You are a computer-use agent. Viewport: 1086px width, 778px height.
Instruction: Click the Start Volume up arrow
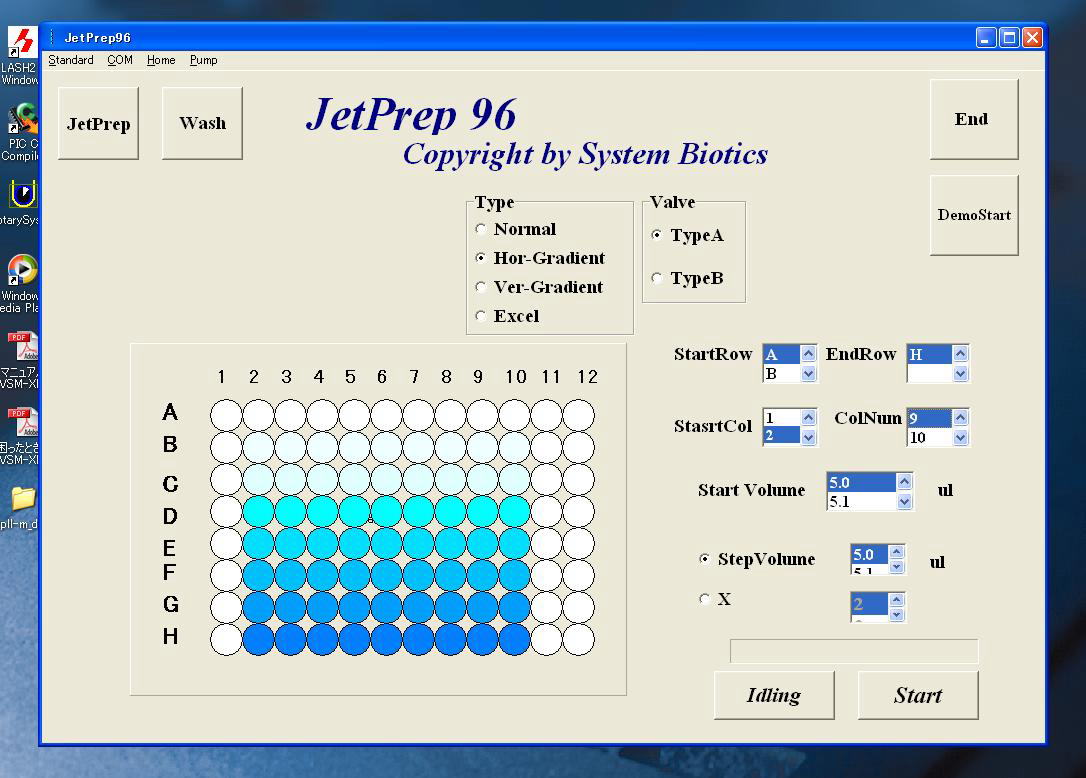[904, 481]
